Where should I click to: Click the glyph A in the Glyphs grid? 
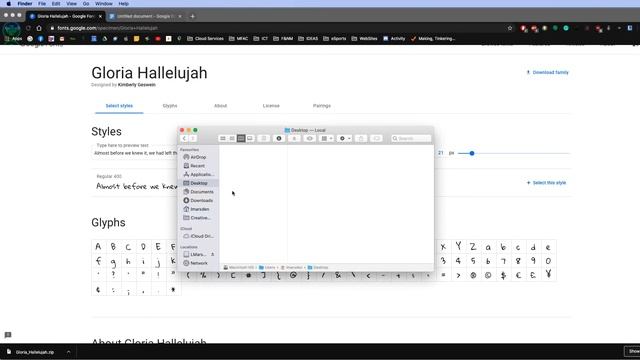[98, 247]
